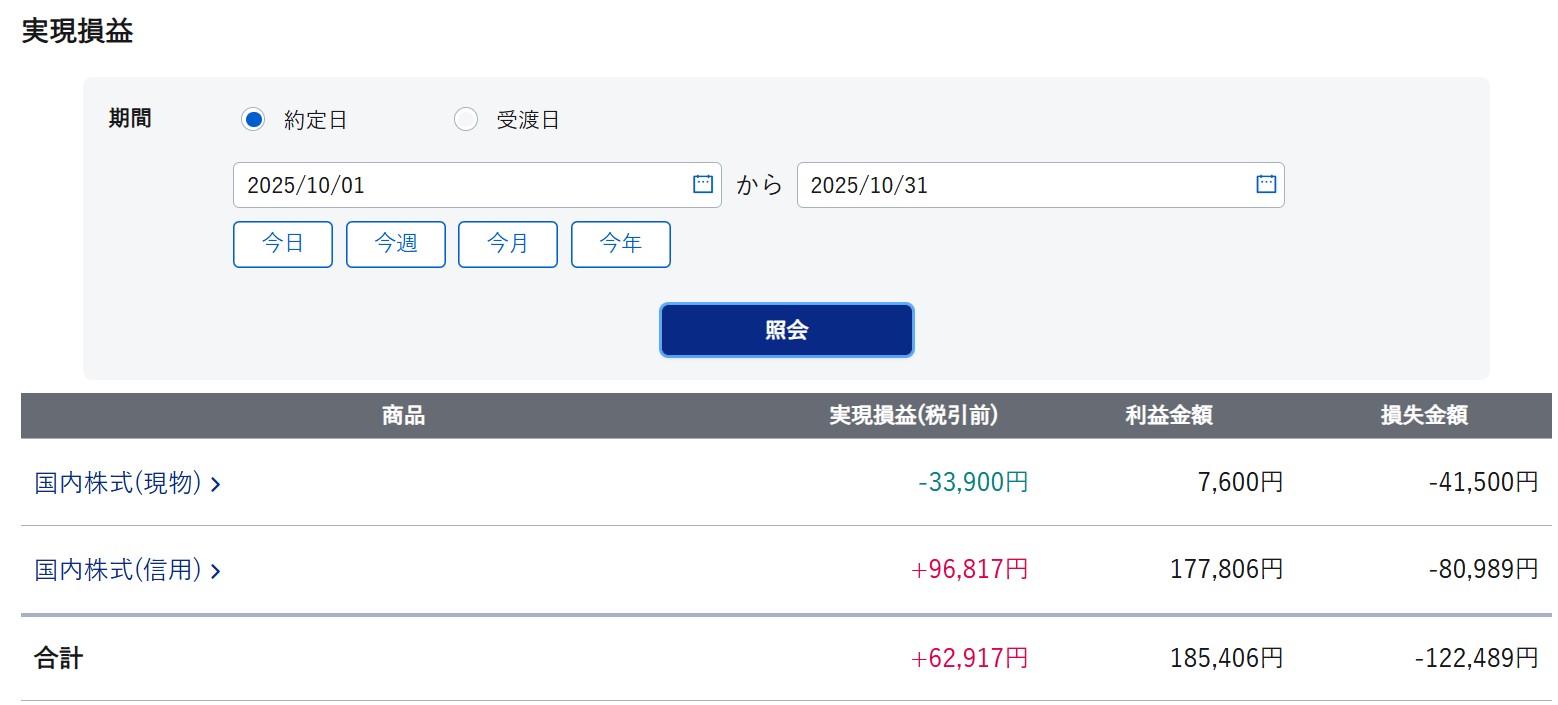The height and width of the screenshot is (705, 1558).
Task: Click the start date field showing 2025/10/01
Action: click(x=460, y=185)
